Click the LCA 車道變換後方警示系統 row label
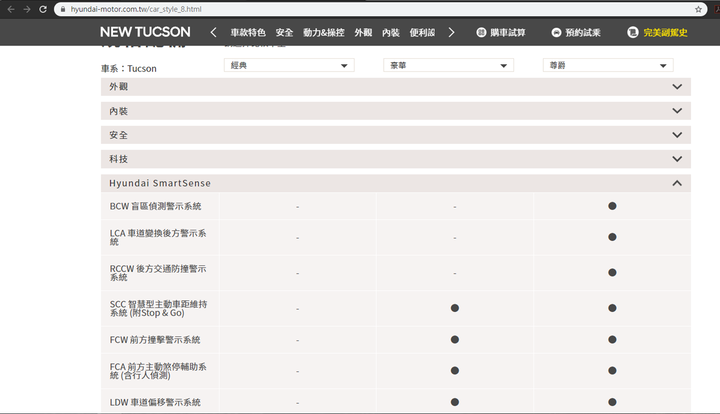Viewport: 720px width, 414px height. (158, 237)
